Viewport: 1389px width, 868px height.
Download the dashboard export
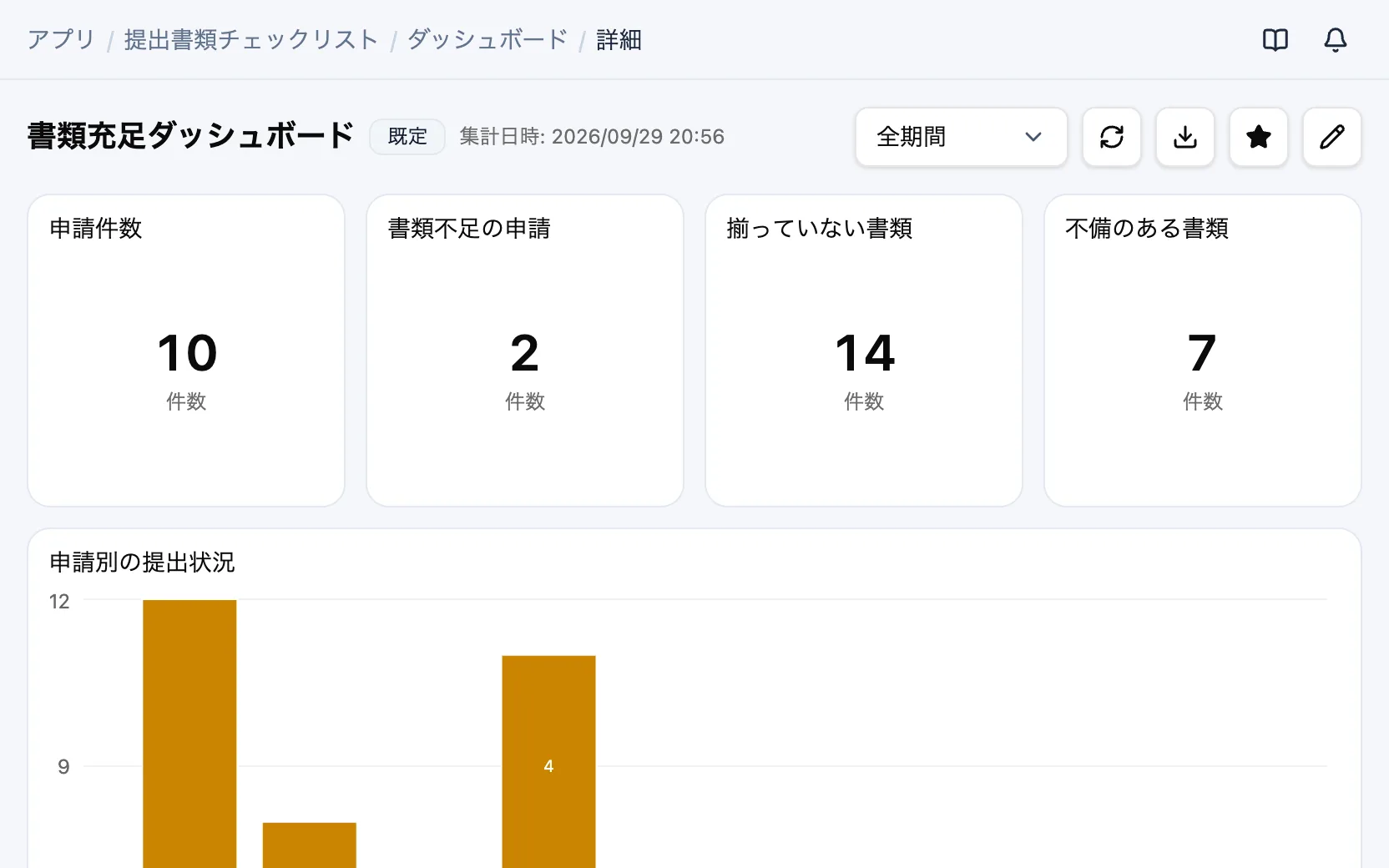pos(1184,137)
